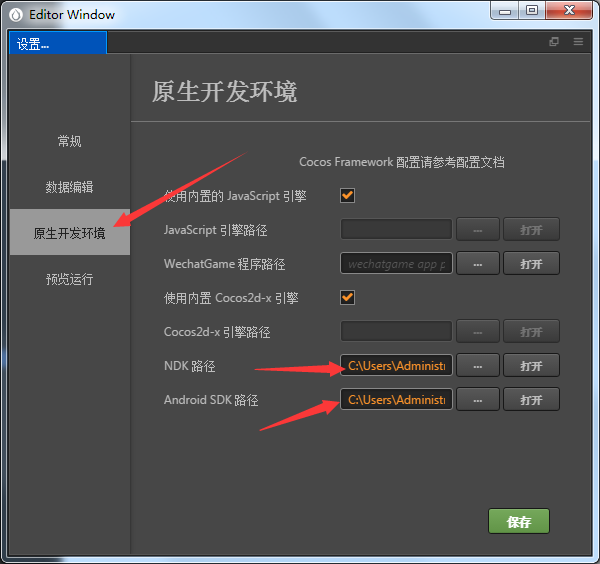Screen dimensions: 600x564
Task: Click 打开 next to Android SDK path
Action: (531, 399)
